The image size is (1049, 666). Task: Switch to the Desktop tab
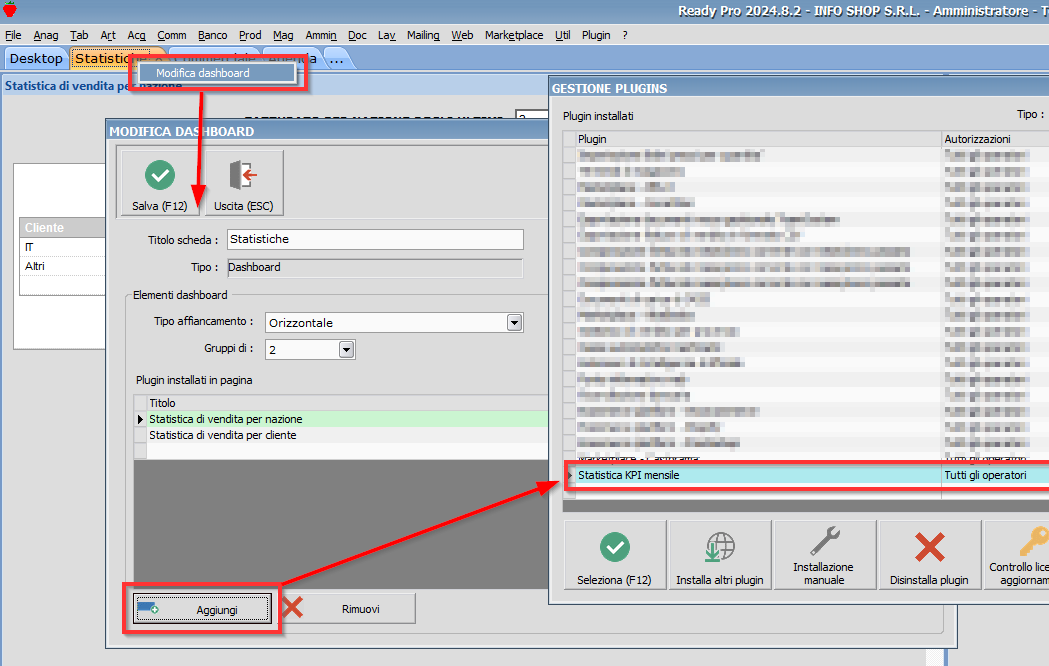coord(35,59)
